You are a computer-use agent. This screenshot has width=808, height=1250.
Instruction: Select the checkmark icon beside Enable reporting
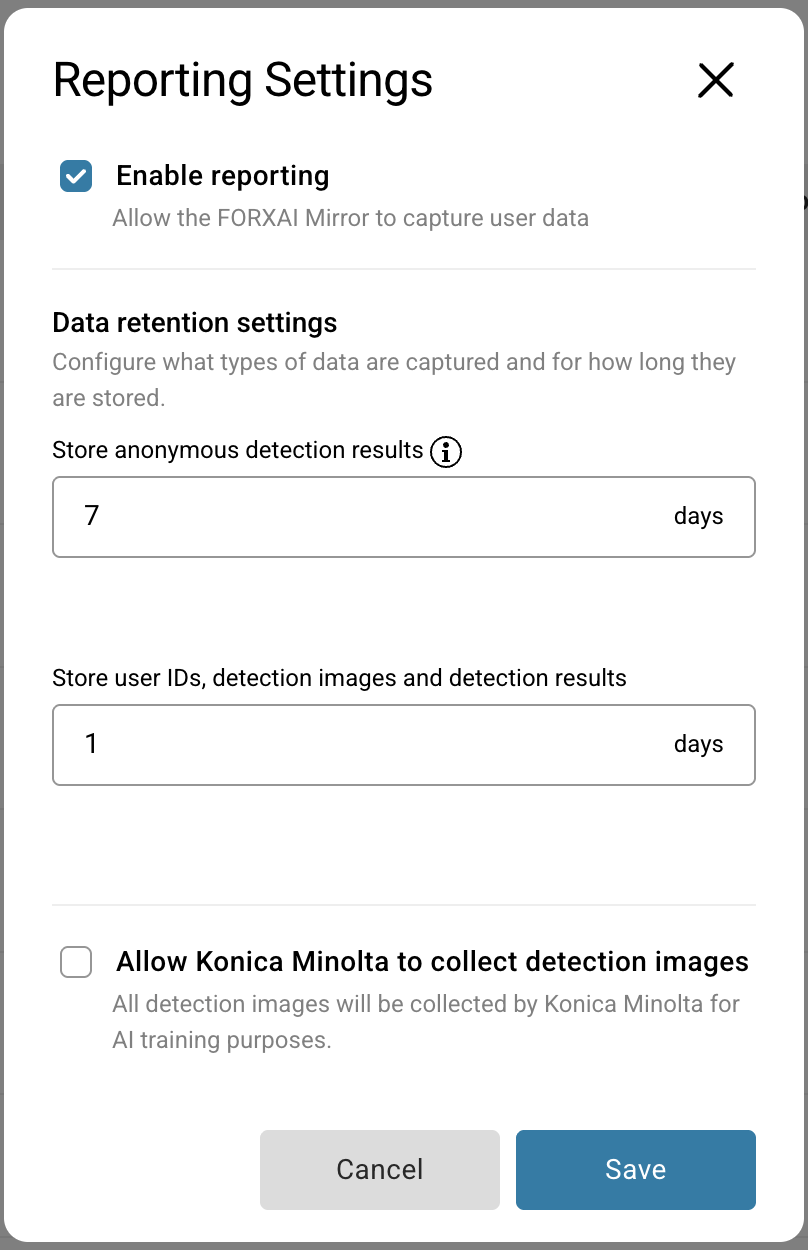(76, 175)
